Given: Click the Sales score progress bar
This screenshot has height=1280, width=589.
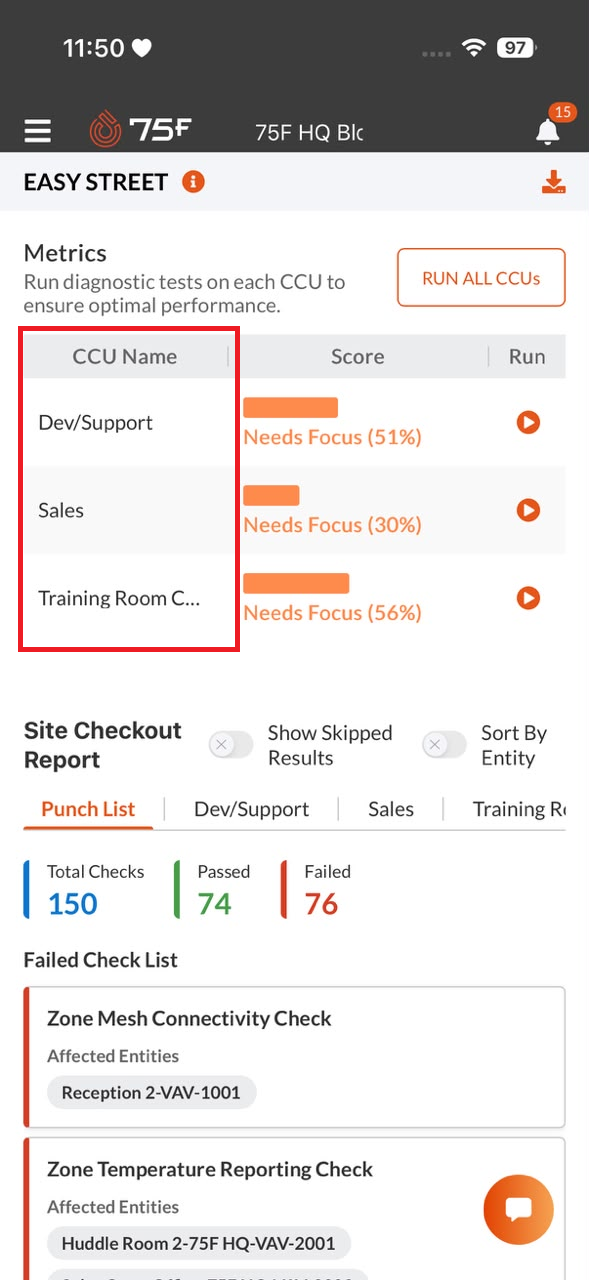Looking at the screenshot, I should pos(272,495).
